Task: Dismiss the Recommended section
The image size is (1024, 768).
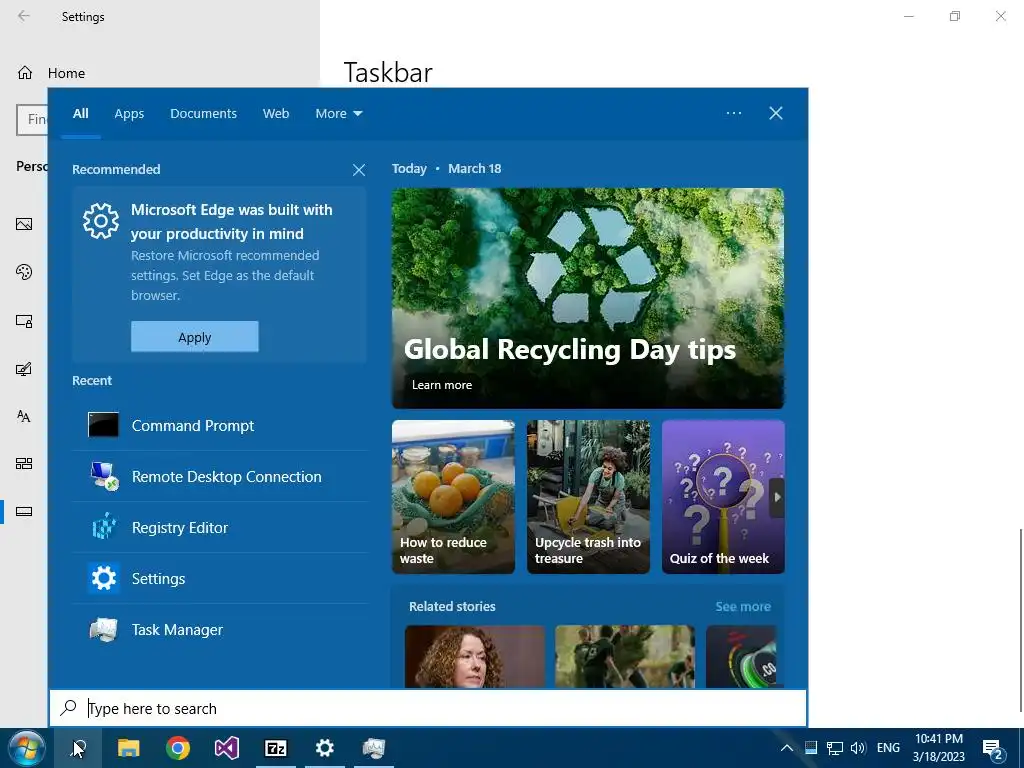Action: coord(359,170)
